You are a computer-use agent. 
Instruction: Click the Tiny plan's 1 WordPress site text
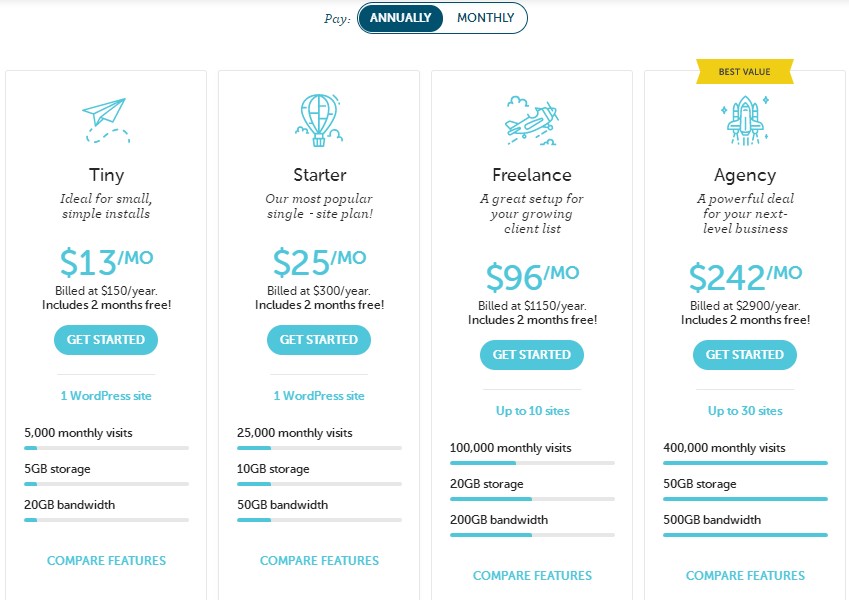(x=106, y=396)
